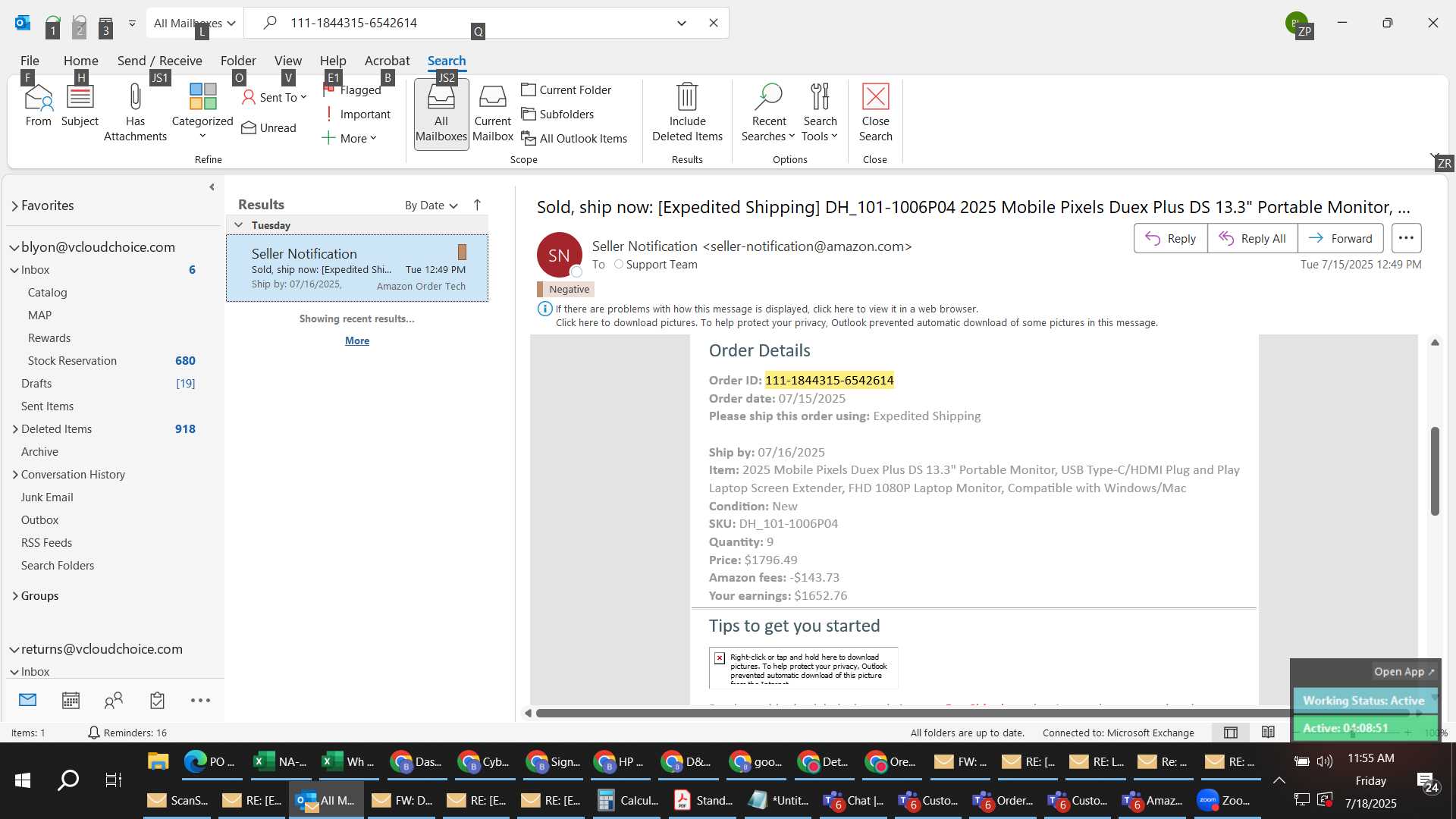This screenshot has width=1456, height=819.
Task: Expand the Conversation History folder
Action: [15, 475]
